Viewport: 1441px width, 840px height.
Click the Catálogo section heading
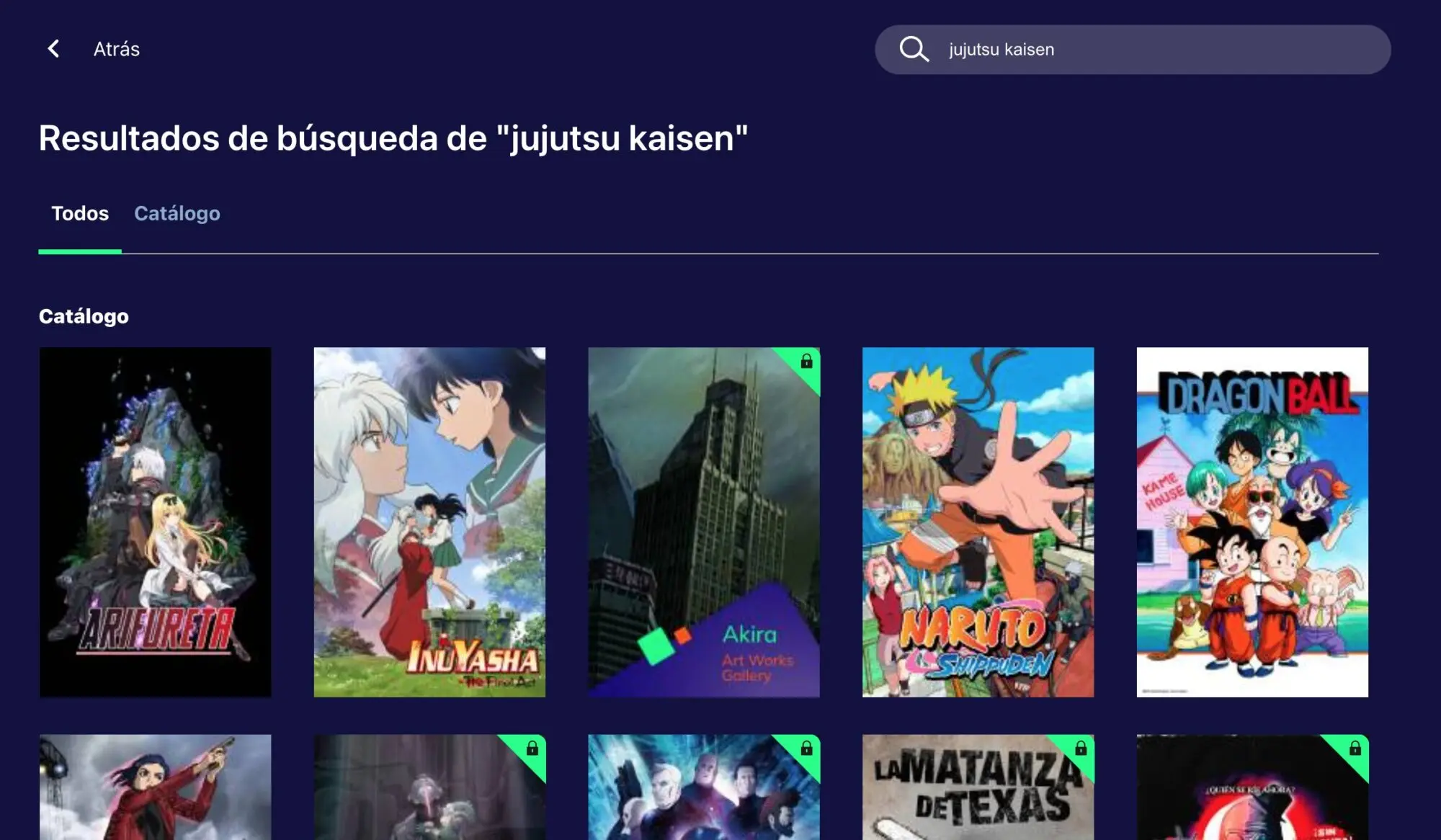pyautogui.click(x=84, y=316)
